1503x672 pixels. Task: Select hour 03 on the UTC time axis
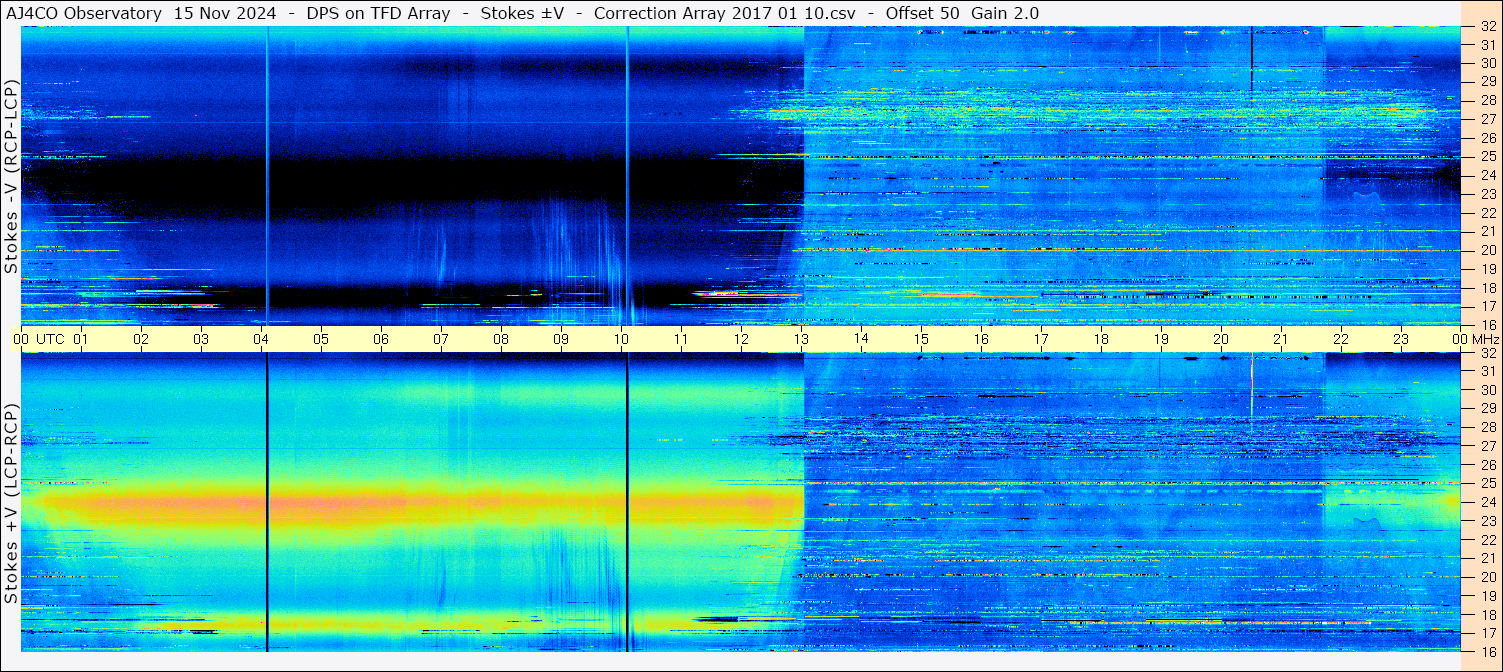[x=201, y=339]
